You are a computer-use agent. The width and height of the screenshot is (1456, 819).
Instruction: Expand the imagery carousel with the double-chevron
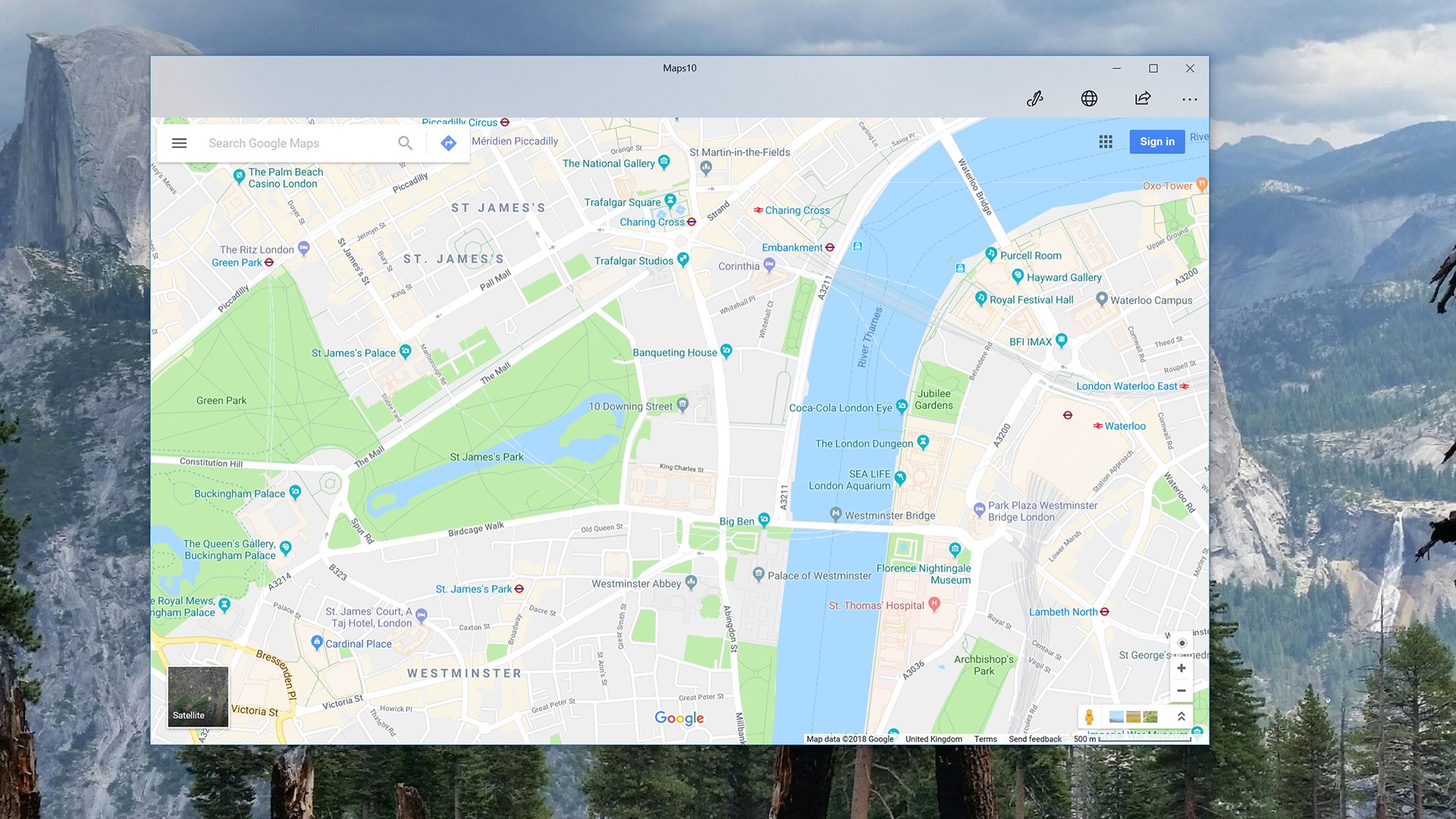pos(1181,715)
